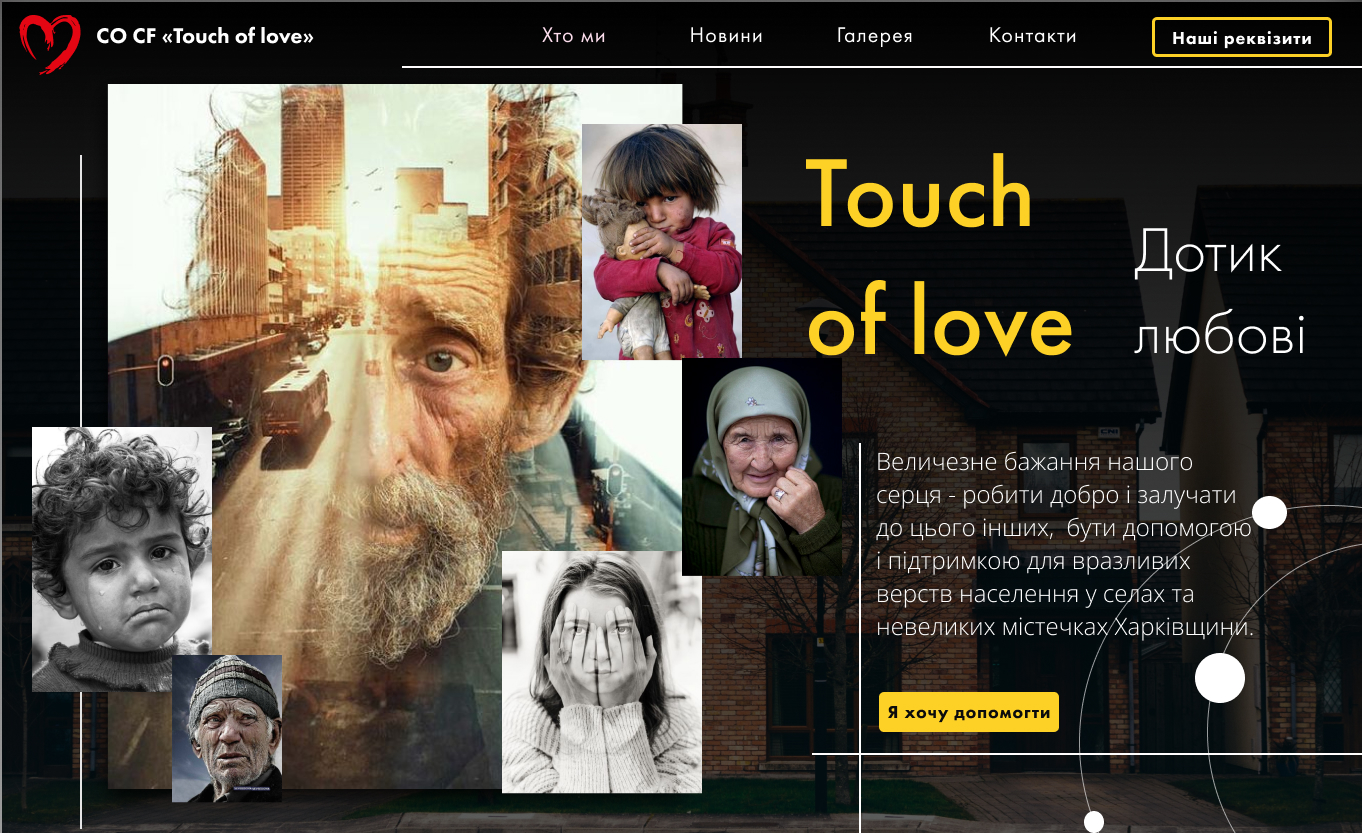
Task: Open the photo of grandmother in headscarf
Action: pos(762,467)
